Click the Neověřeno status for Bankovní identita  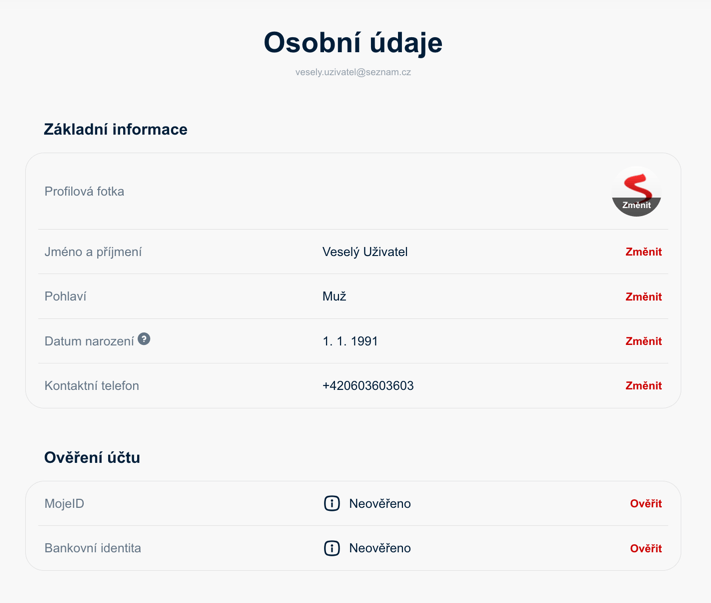380,548
